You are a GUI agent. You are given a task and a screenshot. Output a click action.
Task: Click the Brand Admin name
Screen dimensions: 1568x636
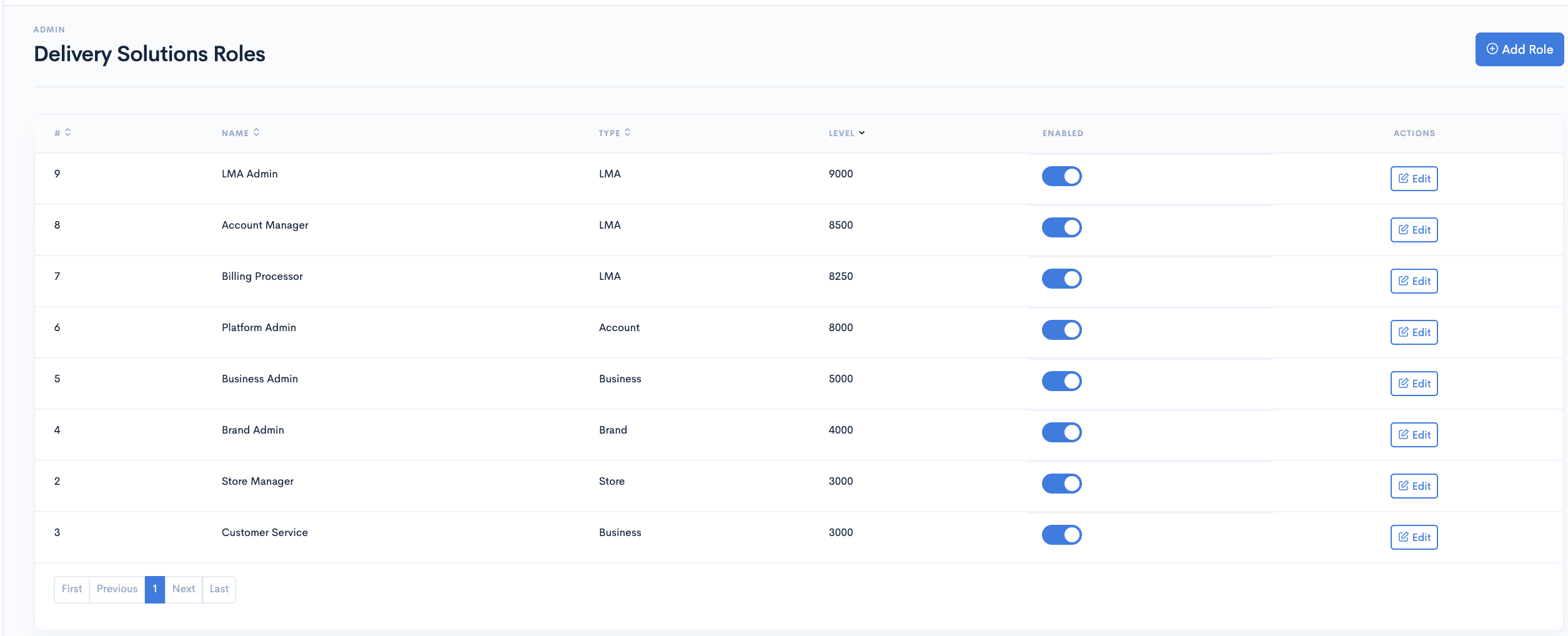[252, 430]
